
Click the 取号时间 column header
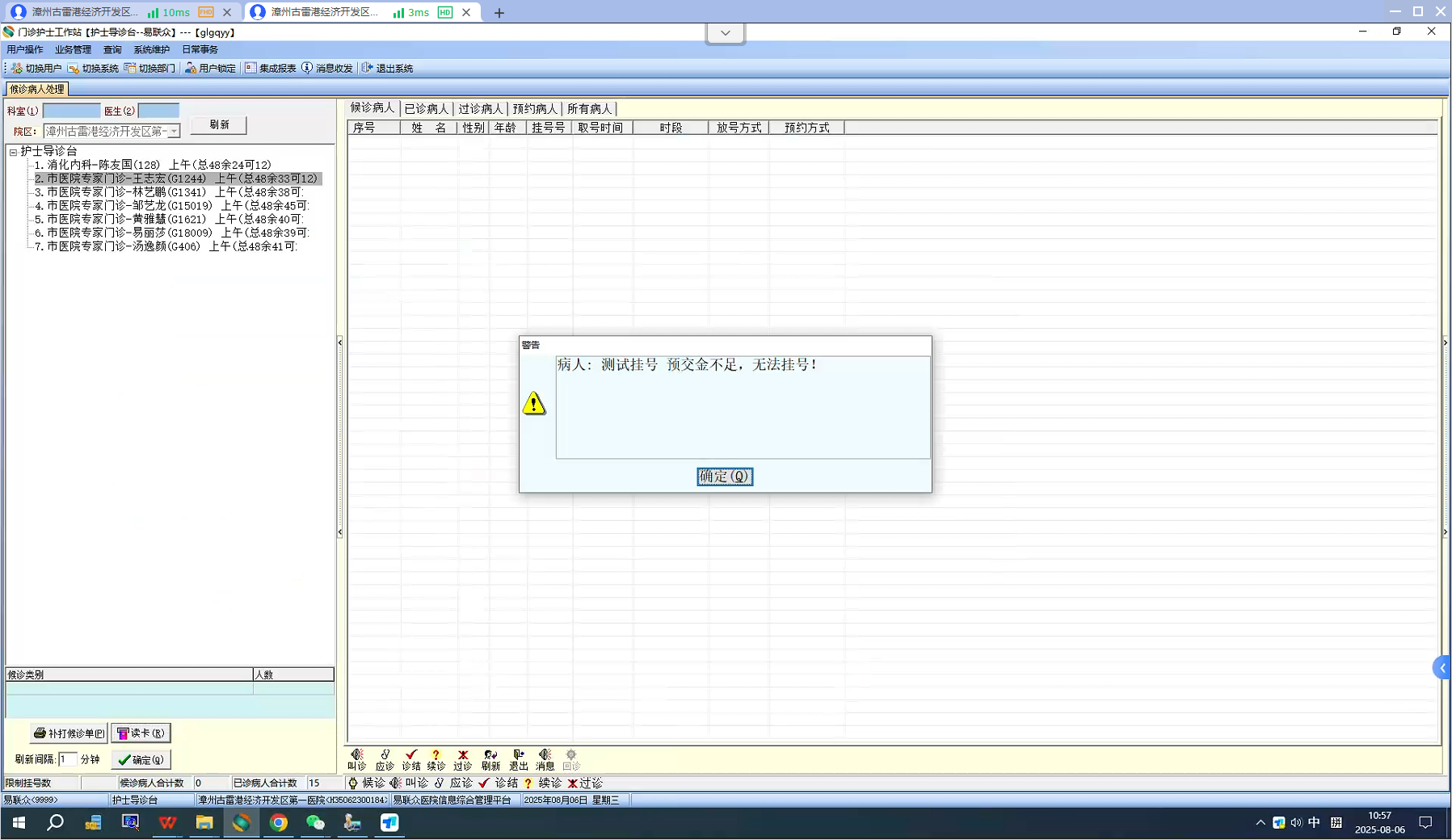point(601,128)
